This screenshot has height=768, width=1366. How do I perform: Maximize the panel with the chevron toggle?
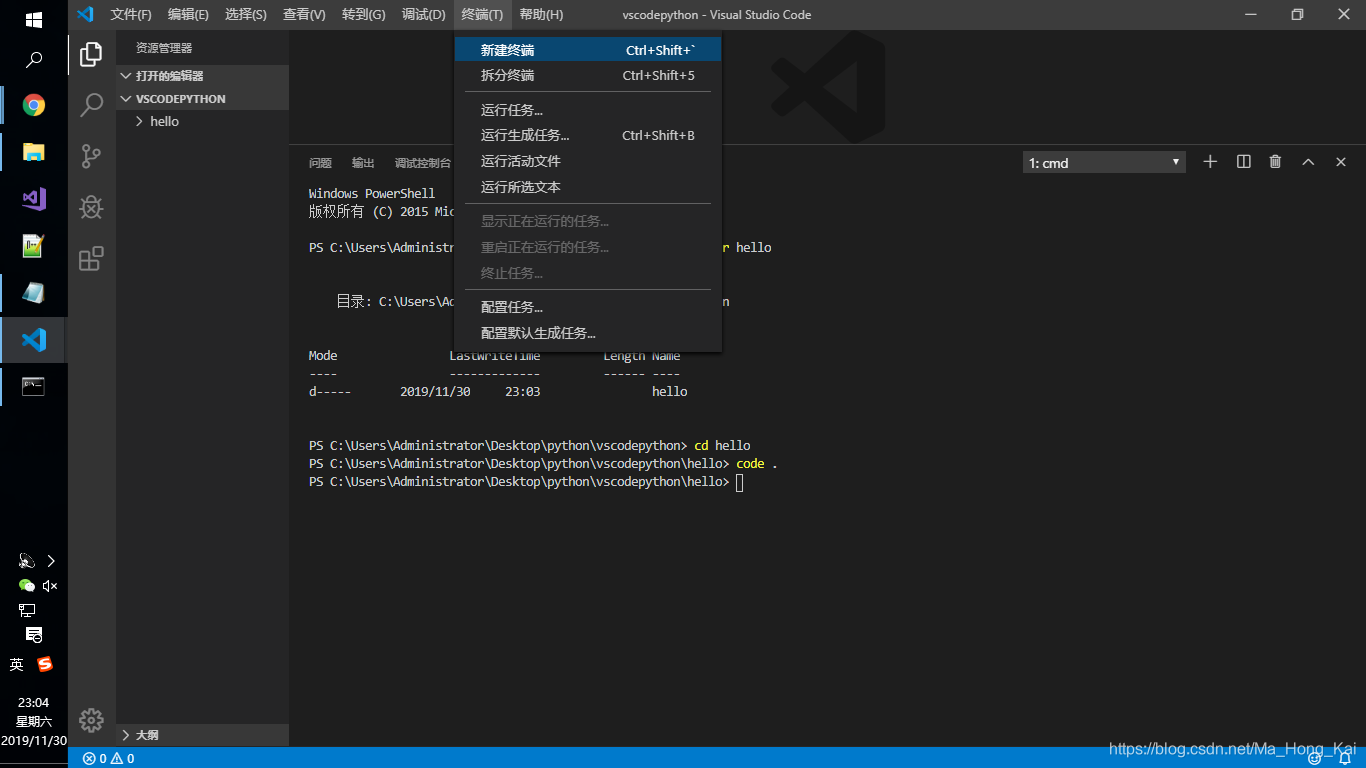pos(1308,161)
